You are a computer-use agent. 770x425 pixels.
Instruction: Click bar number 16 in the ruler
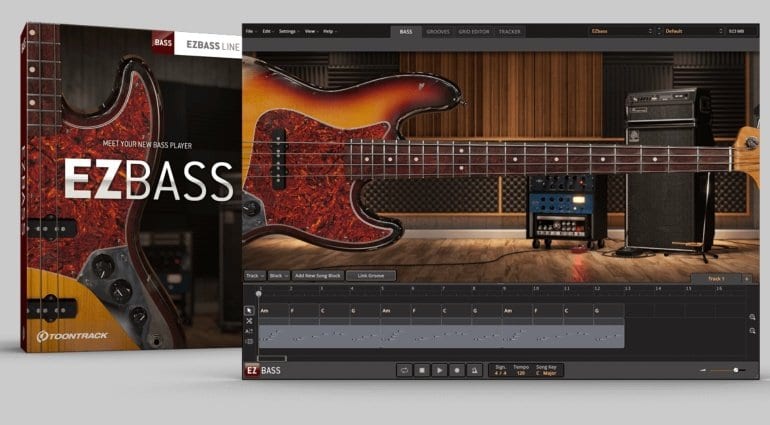click(719, 288)
